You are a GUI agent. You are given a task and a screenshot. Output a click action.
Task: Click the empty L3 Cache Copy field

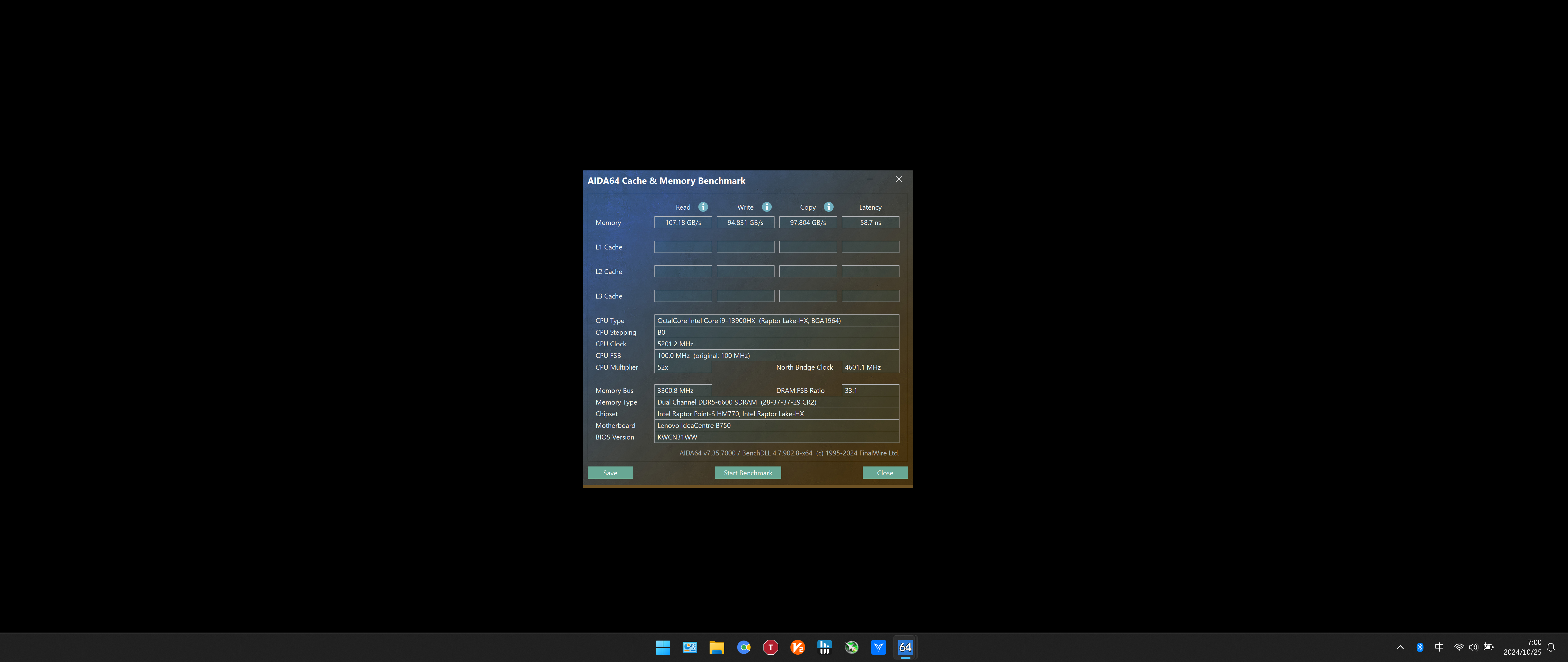coord(808,296)
